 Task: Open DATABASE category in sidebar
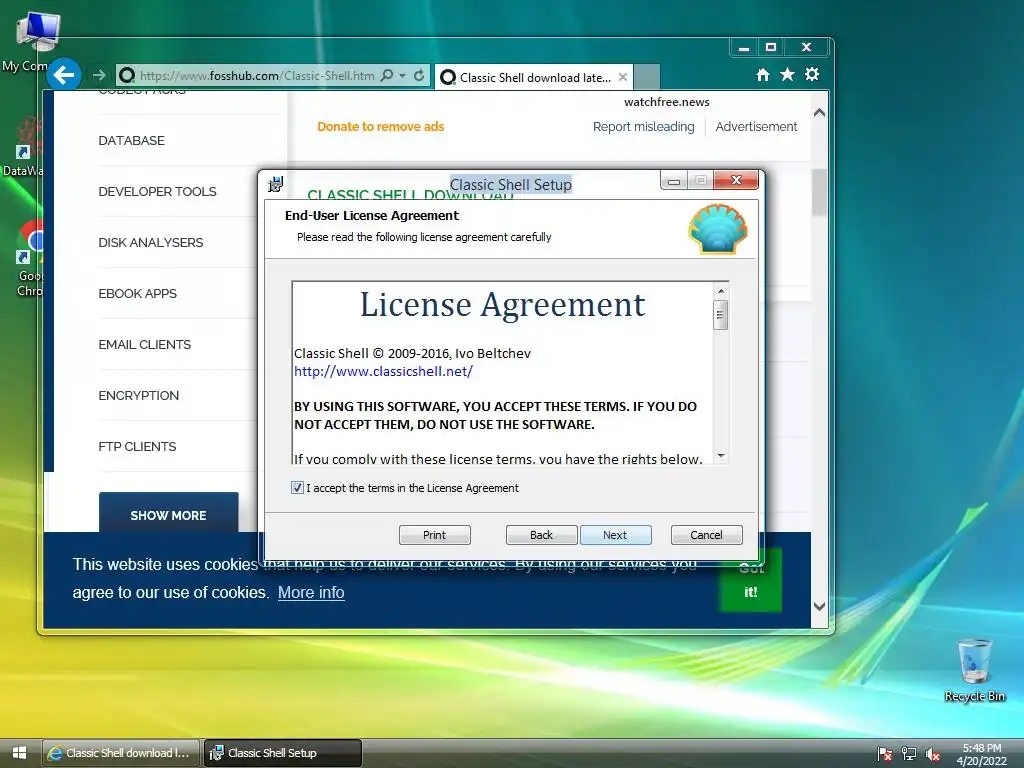(131, 140)
